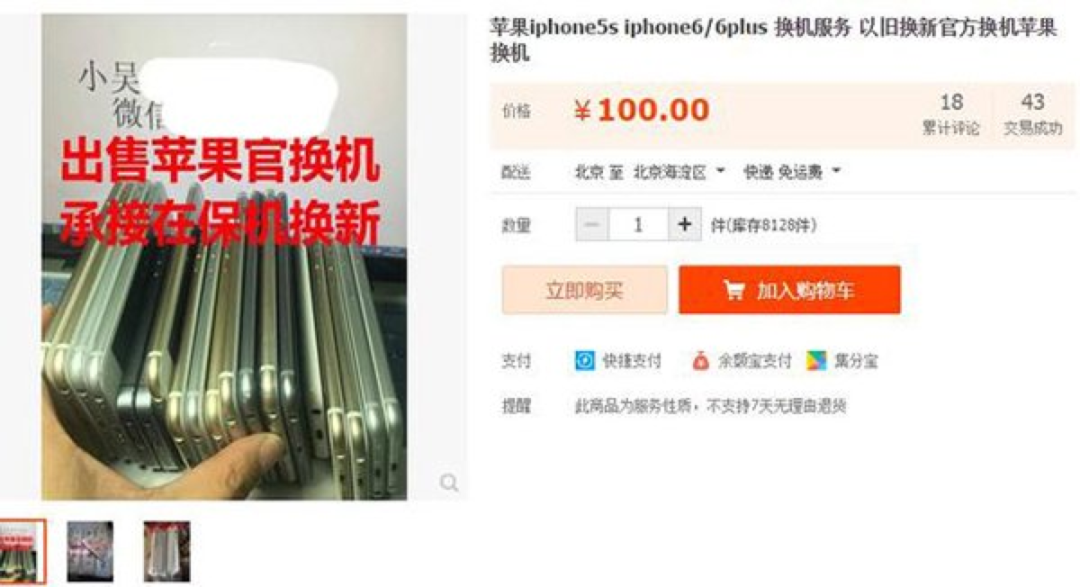The image size is (1080, 587).
Task: Select the 快捷支付 payment icon
Action: (x=585, y=360)
